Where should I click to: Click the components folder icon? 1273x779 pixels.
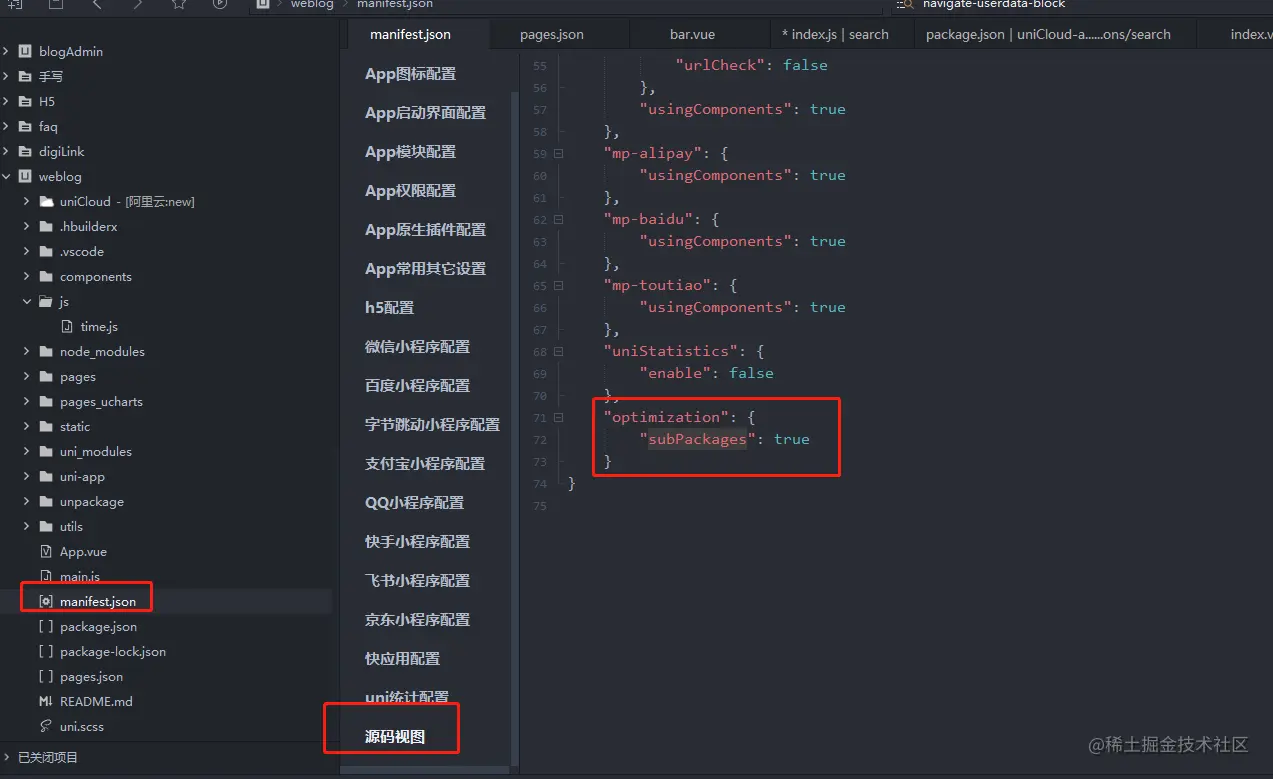(x=46, y=276)
